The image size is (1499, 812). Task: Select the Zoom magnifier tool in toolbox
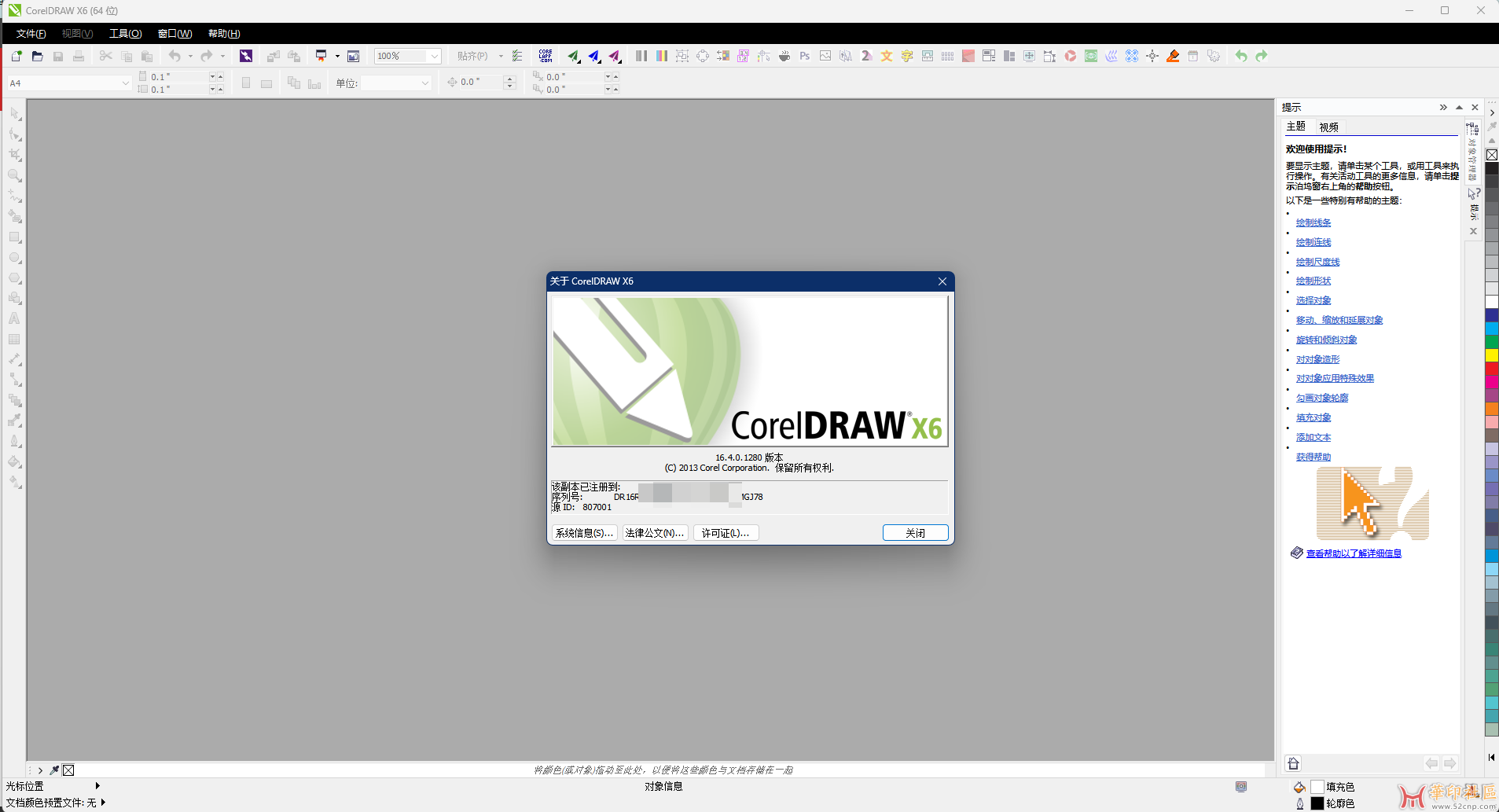click(15, 176)
